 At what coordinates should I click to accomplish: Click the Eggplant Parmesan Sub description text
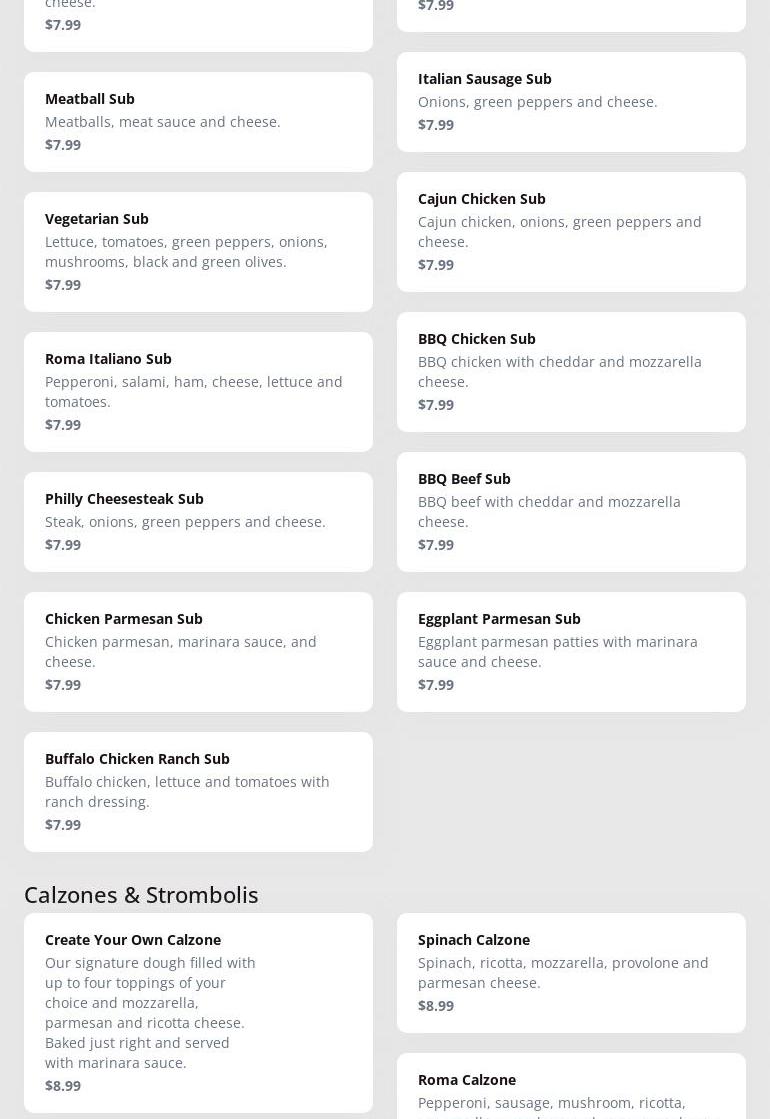click(x=558, y=651)
